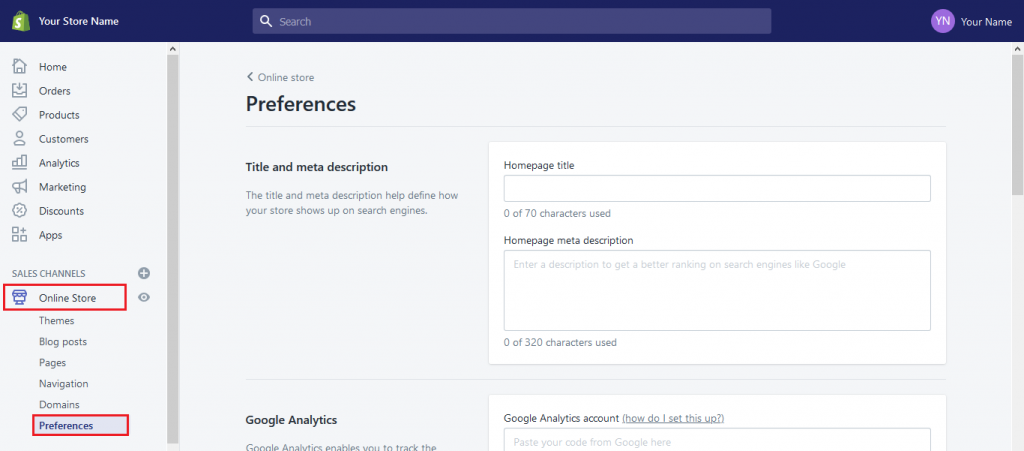Open Domains submenu item

[x=59, y=405]
